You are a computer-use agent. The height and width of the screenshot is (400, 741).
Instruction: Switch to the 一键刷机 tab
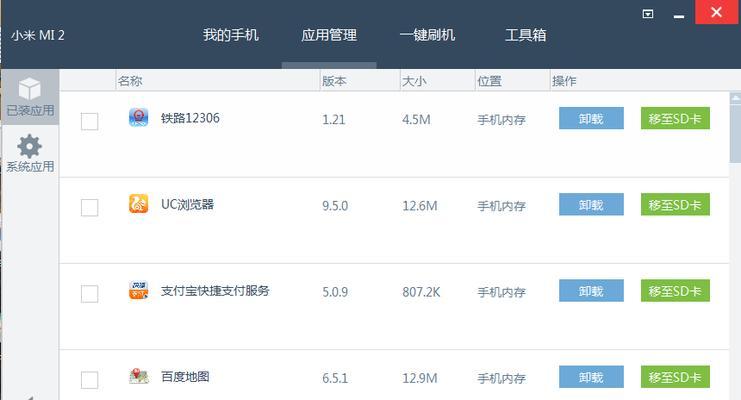point(427,35)
